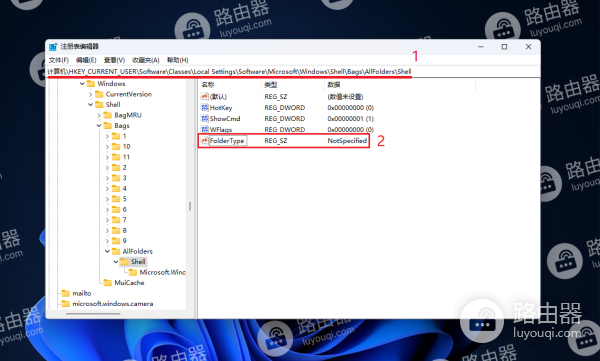600x361 pixels.
Task: Open the 查看(V) menu
Action: pyautogui.click(x=114, y=60)
